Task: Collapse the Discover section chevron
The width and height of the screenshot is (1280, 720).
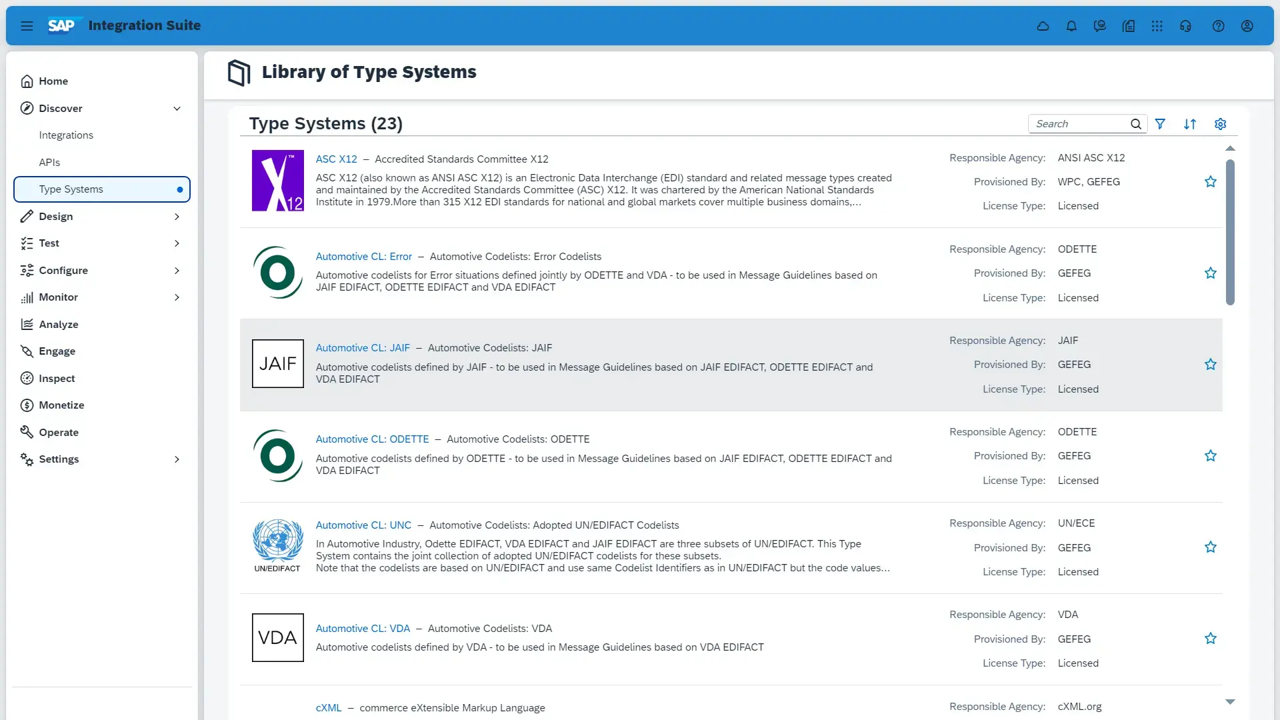Action: [x=177, y=108]
